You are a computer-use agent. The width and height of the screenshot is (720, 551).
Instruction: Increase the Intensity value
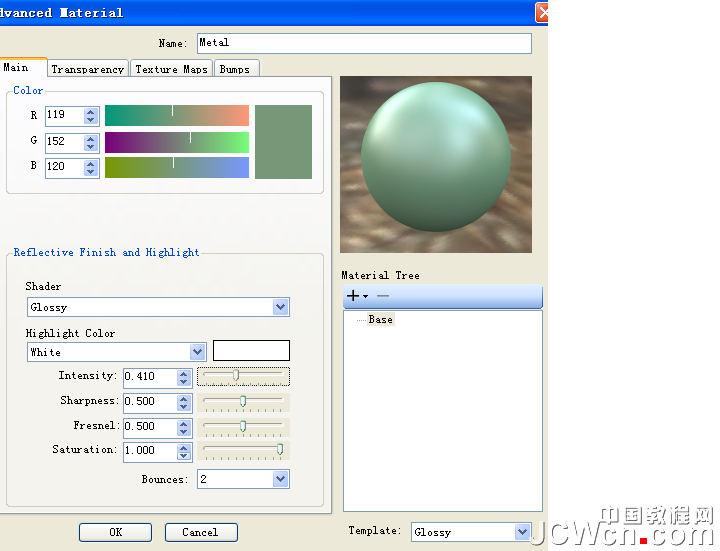tap(184, 374)
